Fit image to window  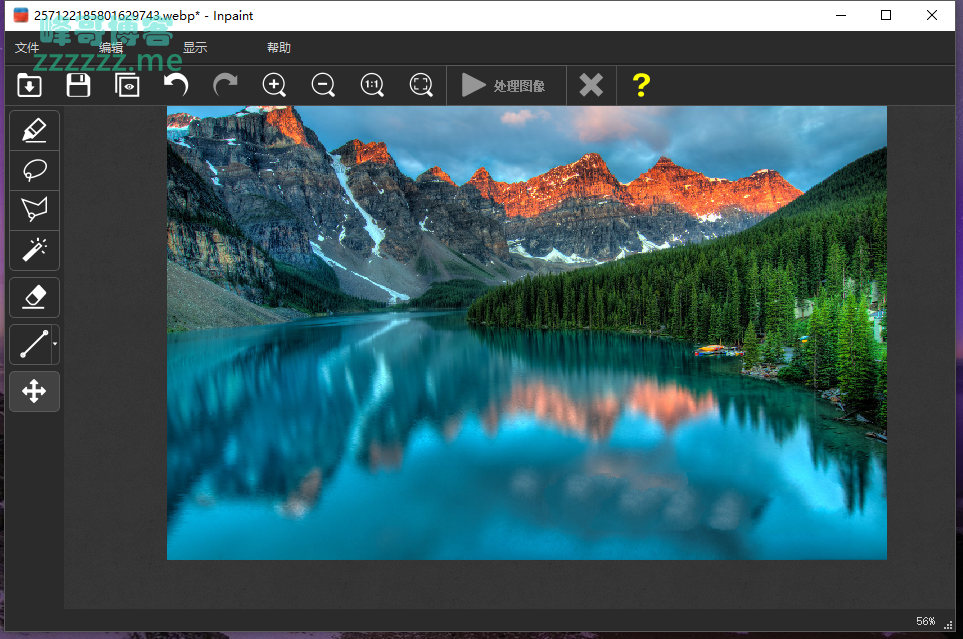tap(421, 86)
